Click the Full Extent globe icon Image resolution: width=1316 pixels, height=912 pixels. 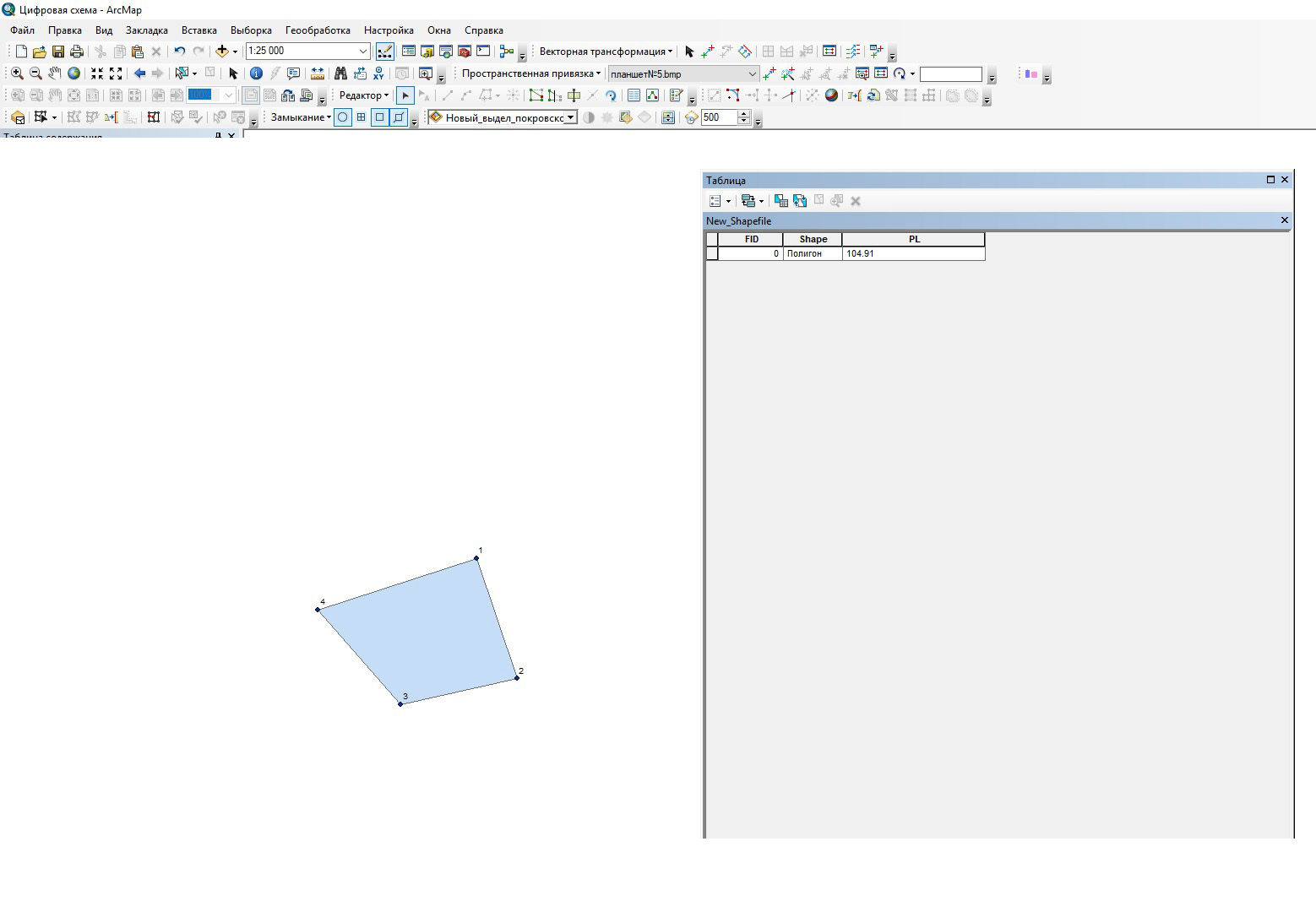tap(74, 73)
